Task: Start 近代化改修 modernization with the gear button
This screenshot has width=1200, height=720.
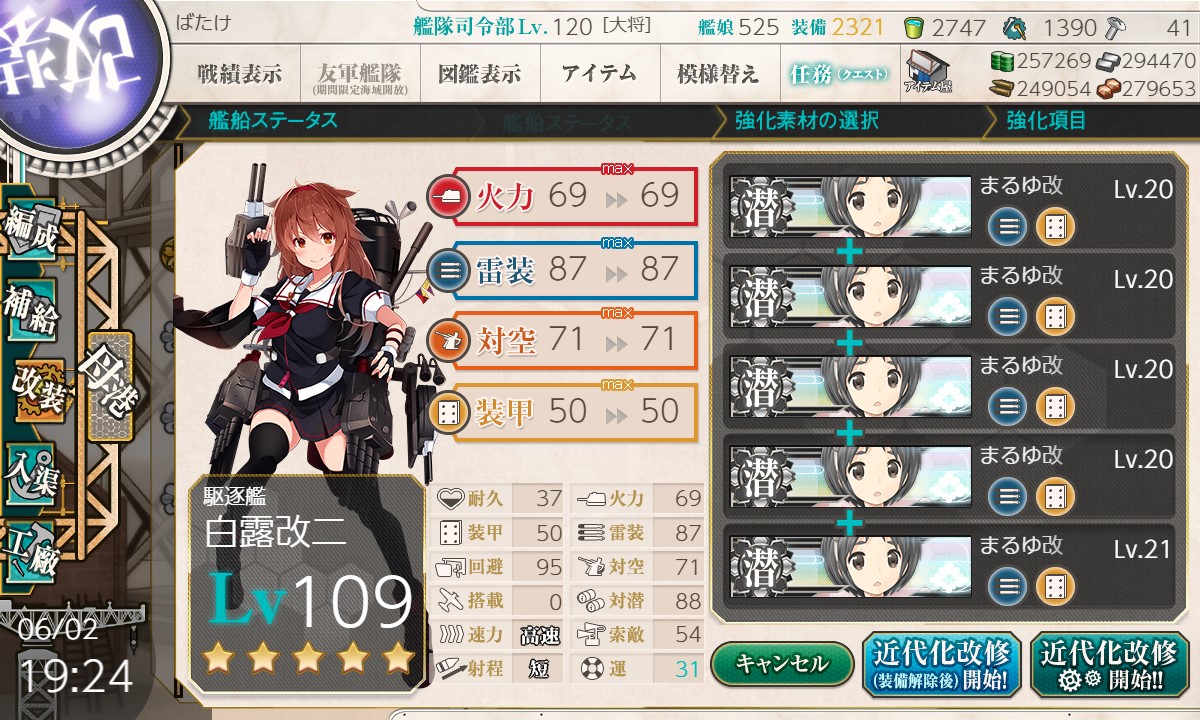Action: 1109,665
